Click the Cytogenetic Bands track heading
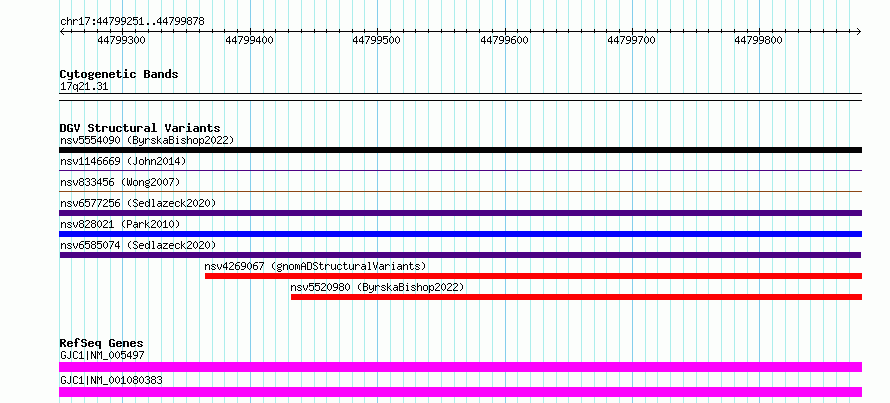This screenshot has width=890, height=403. tap(119, 74)
